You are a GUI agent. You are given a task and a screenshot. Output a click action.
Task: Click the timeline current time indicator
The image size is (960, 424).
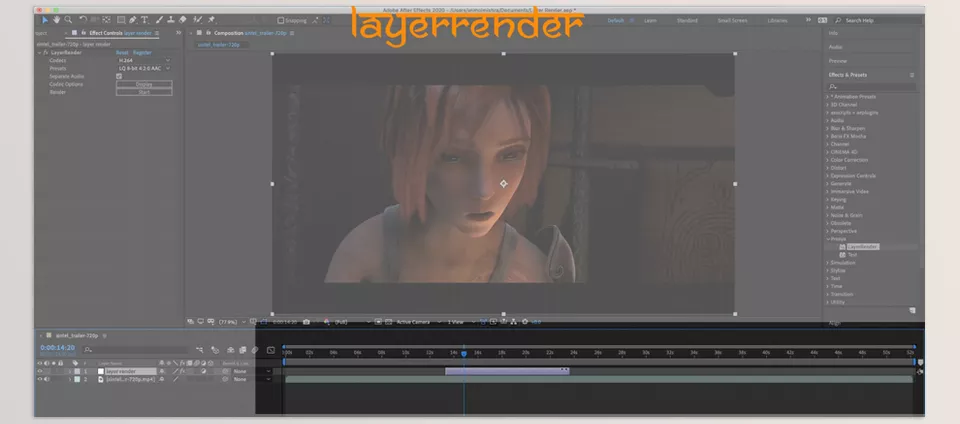(x=464, y=354)
